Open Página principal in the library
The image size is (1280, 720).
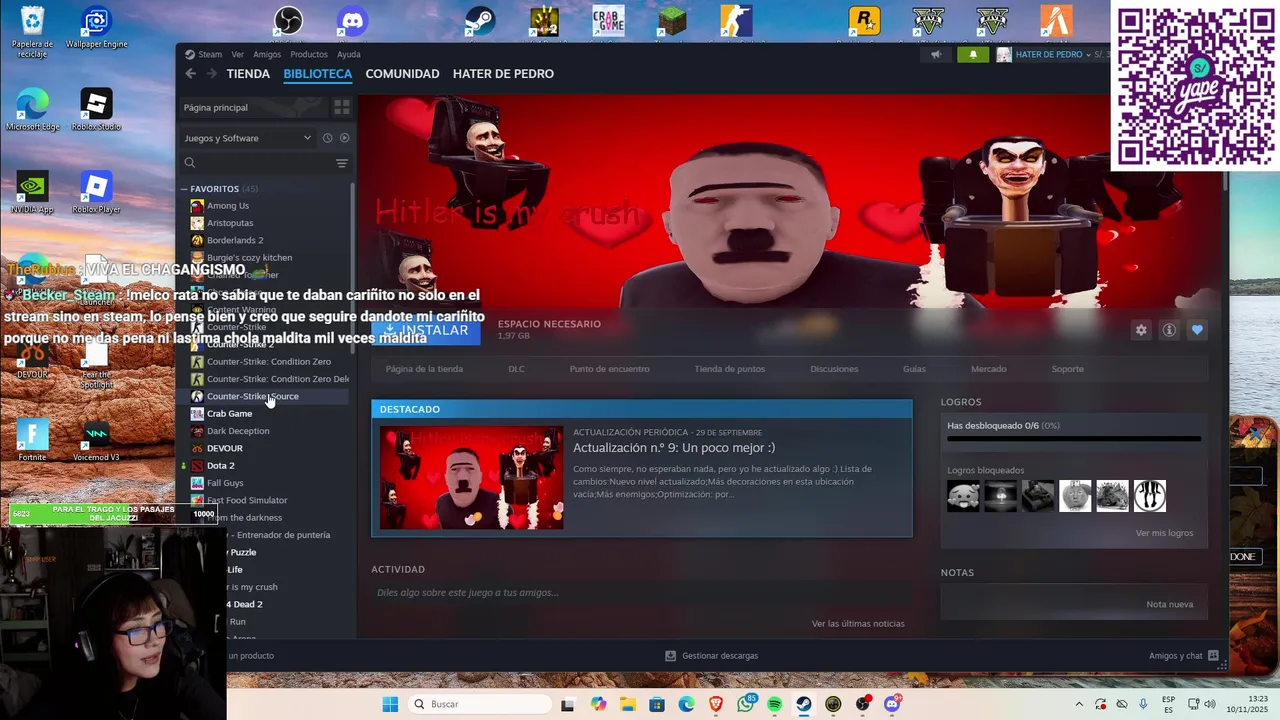click(255, 107)
